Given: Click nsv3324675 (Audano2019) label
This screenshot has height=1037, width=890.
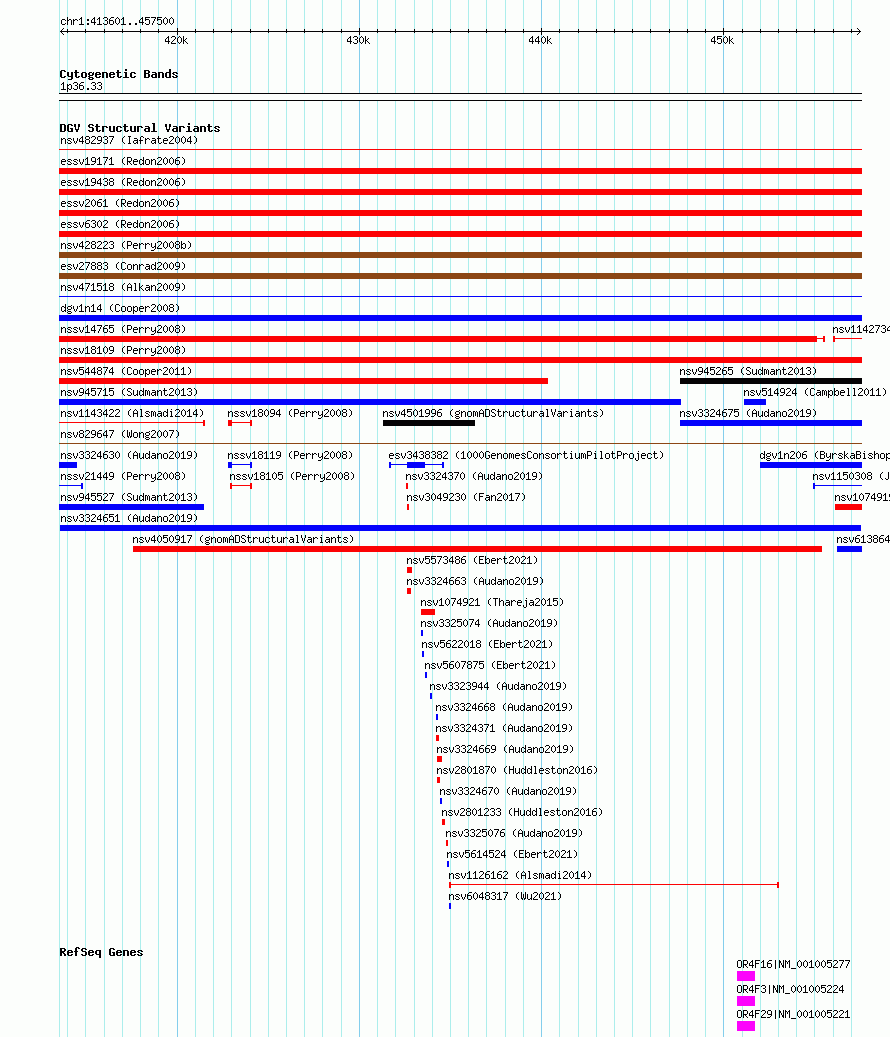Looking at the screenshot, I should (x=748, y=413).
